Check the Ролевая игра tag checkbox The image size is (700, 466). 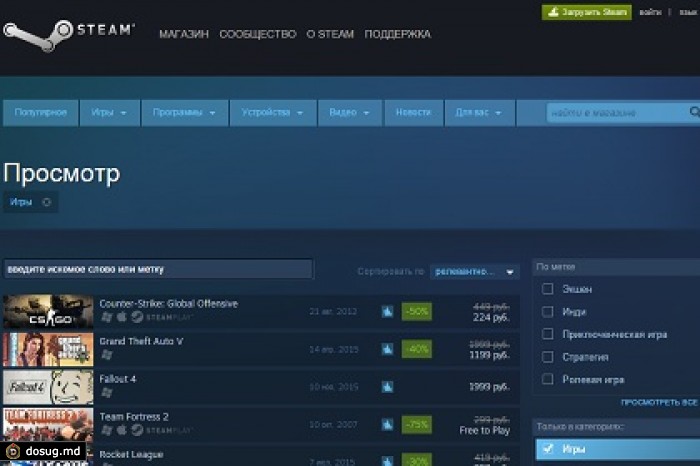click(547, 379)
